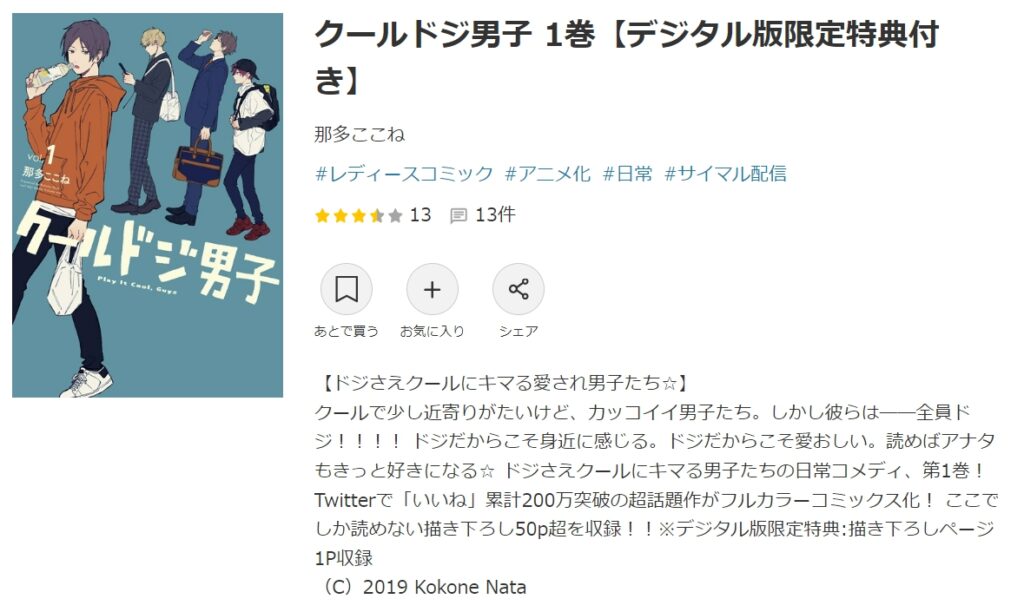
Task: Select the #アニメ化 tag
Action: (x=548, y=174)
